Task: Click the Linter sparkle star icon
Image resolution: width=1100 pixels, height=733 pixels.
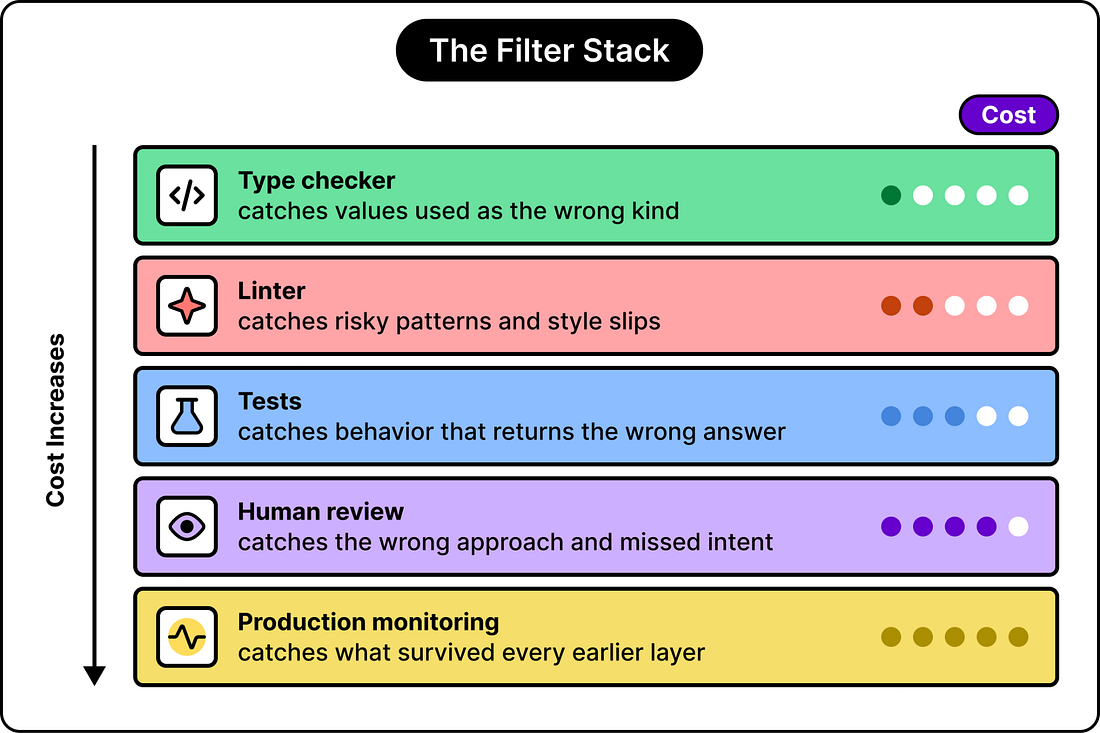Action: [187, 306]
